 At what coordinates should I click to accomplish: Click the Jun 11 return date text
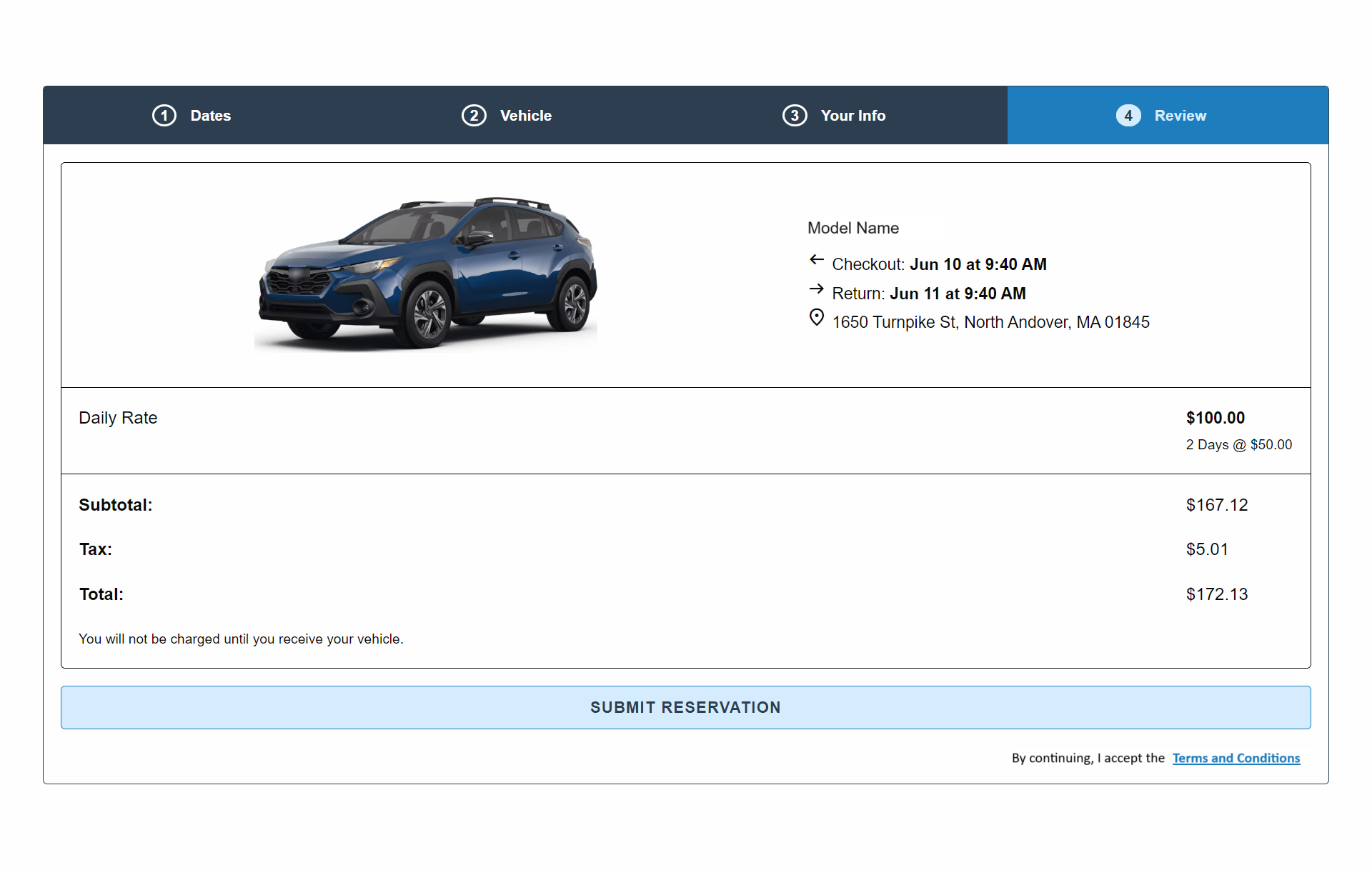(x=958, y=294)
